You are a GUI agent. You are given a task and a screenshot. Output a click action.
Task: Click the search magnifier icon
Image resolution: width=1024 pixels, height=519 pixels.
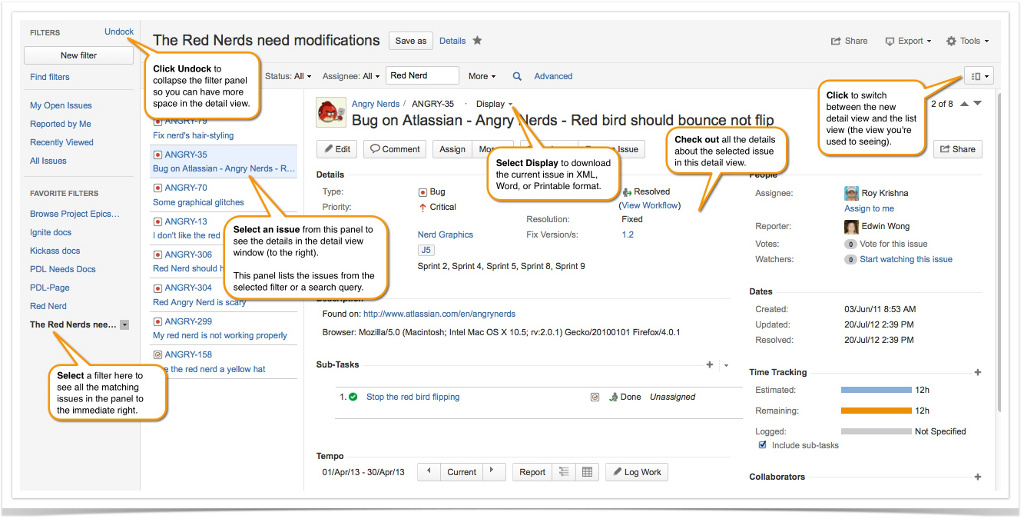click(517, 76)
